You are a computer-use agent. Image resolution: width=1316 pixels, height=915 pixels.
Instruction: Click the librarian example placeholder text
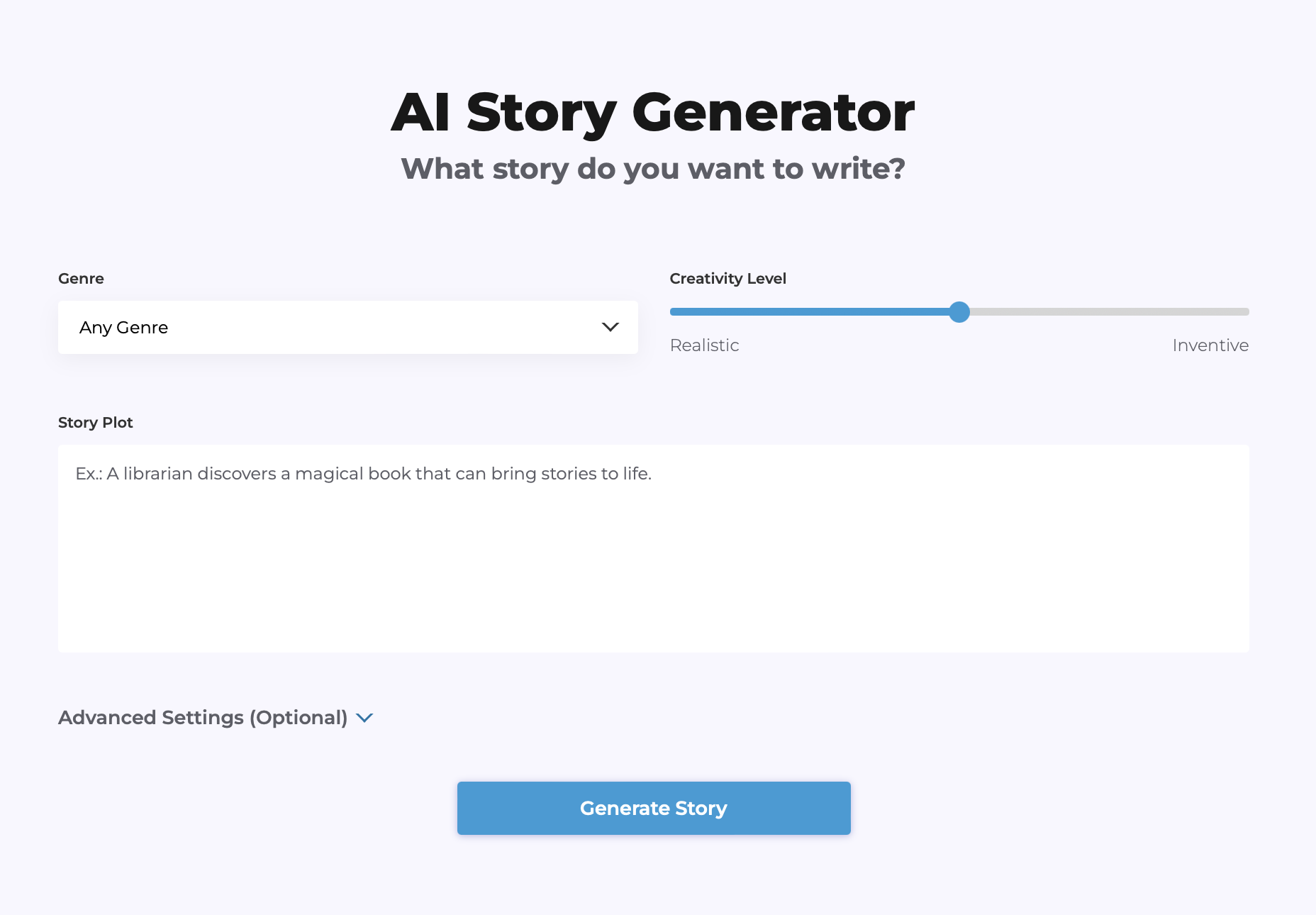click(x=363, y=474)
